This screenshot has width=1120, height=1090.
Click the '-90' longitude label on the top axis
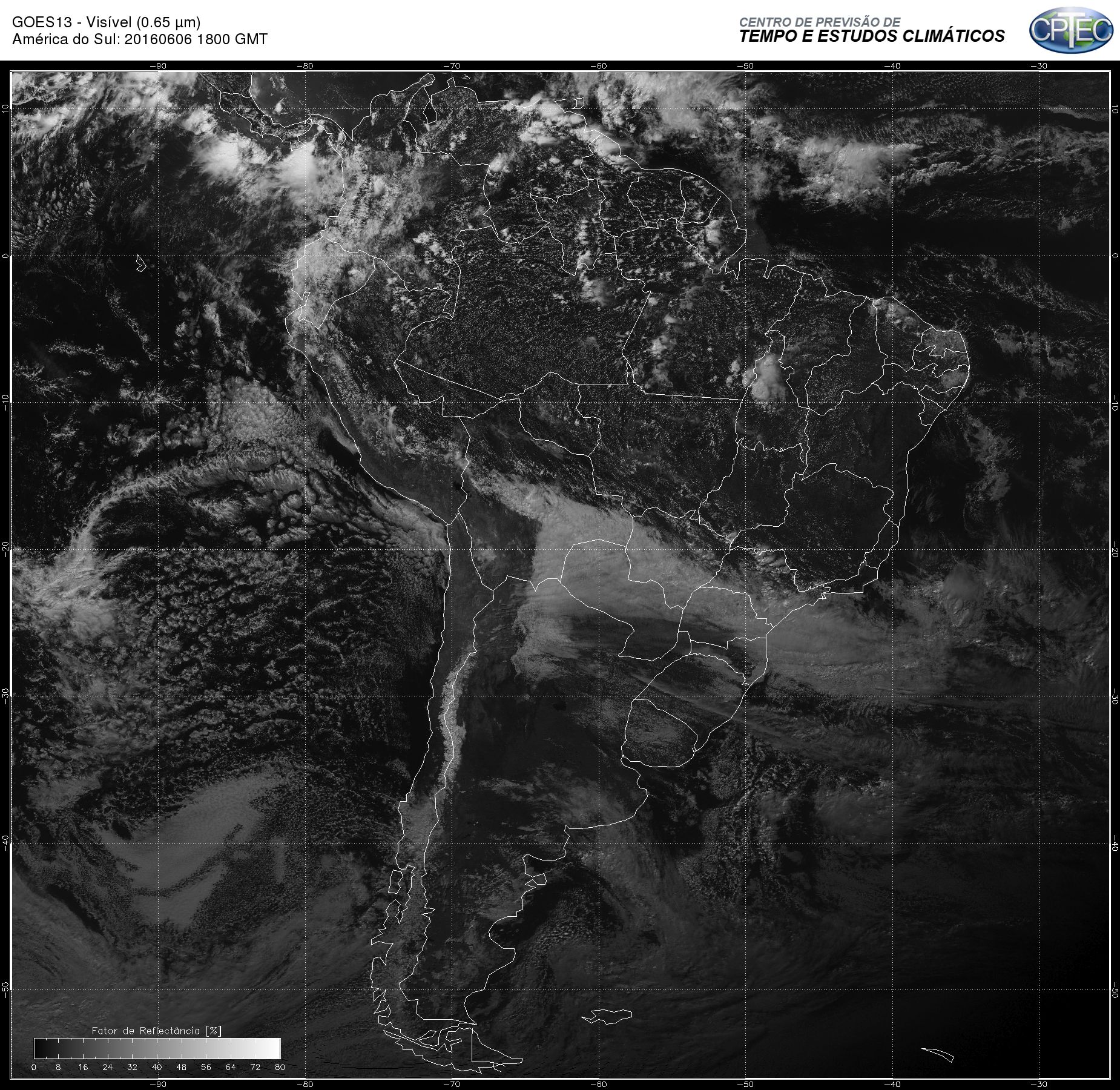159,66
